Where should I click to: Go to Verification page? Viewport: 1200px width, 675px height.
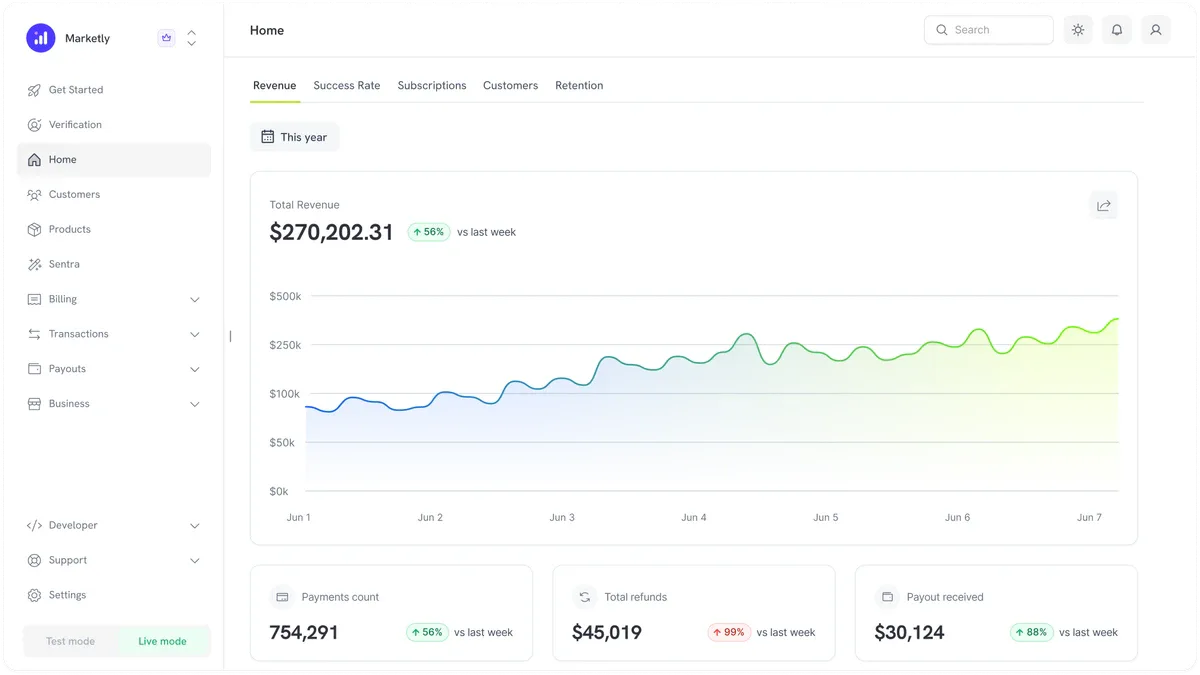[114, 125]
